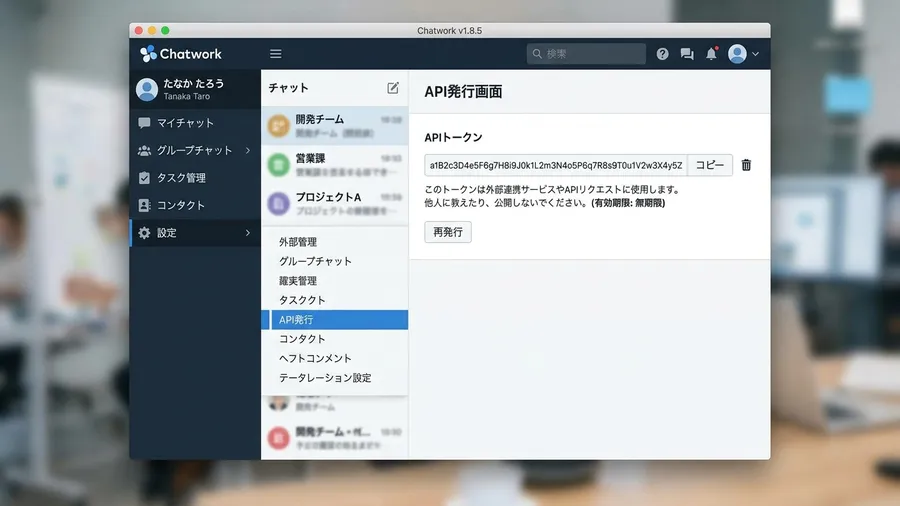Click the API token text field

pyautogui.click(x=556, y=165)
